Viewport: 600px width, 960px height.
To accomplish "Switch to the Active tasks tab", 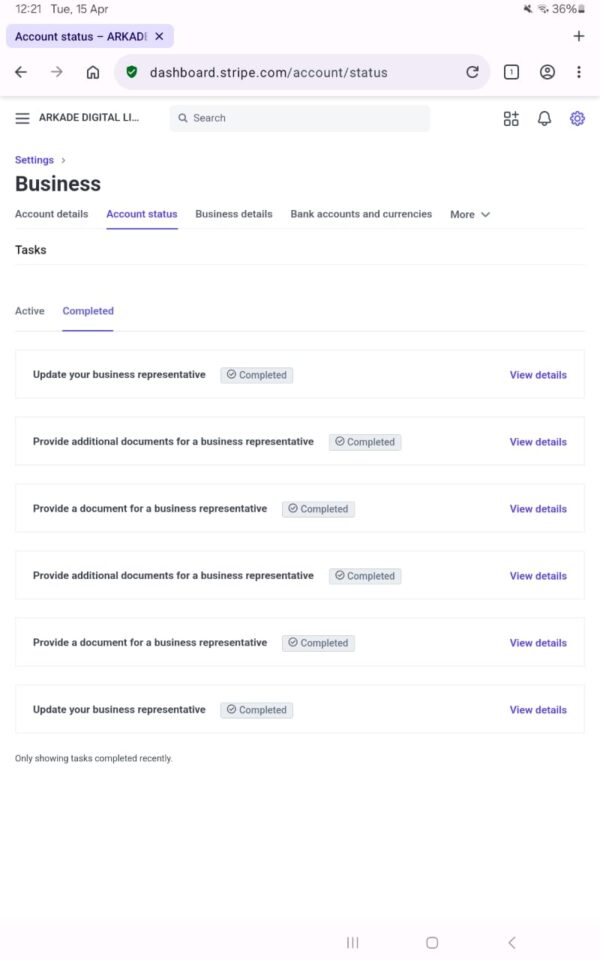I will pos(30,311).
